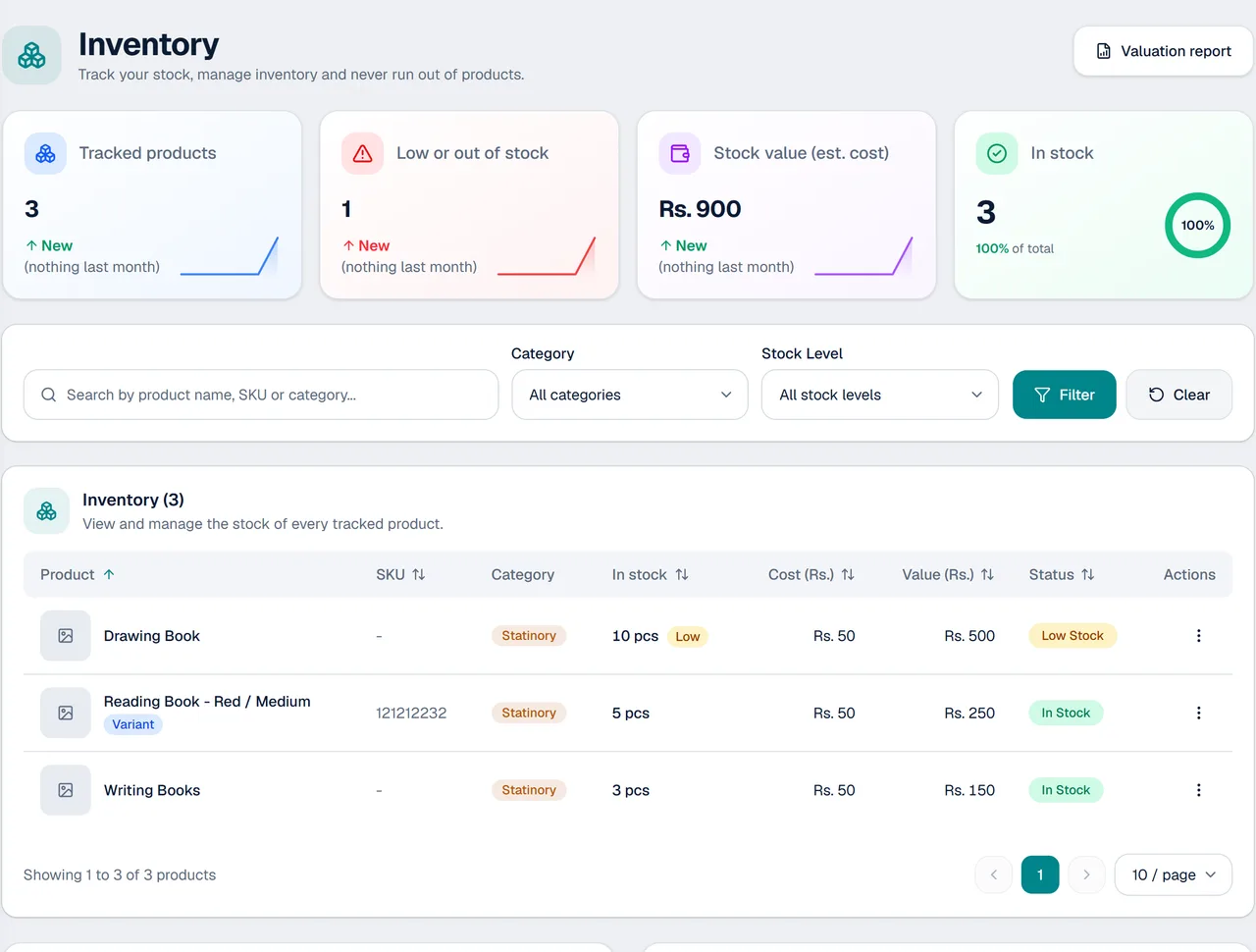
Task: Sort table by Cost (Rs.) column
Action: pos(811,574)
